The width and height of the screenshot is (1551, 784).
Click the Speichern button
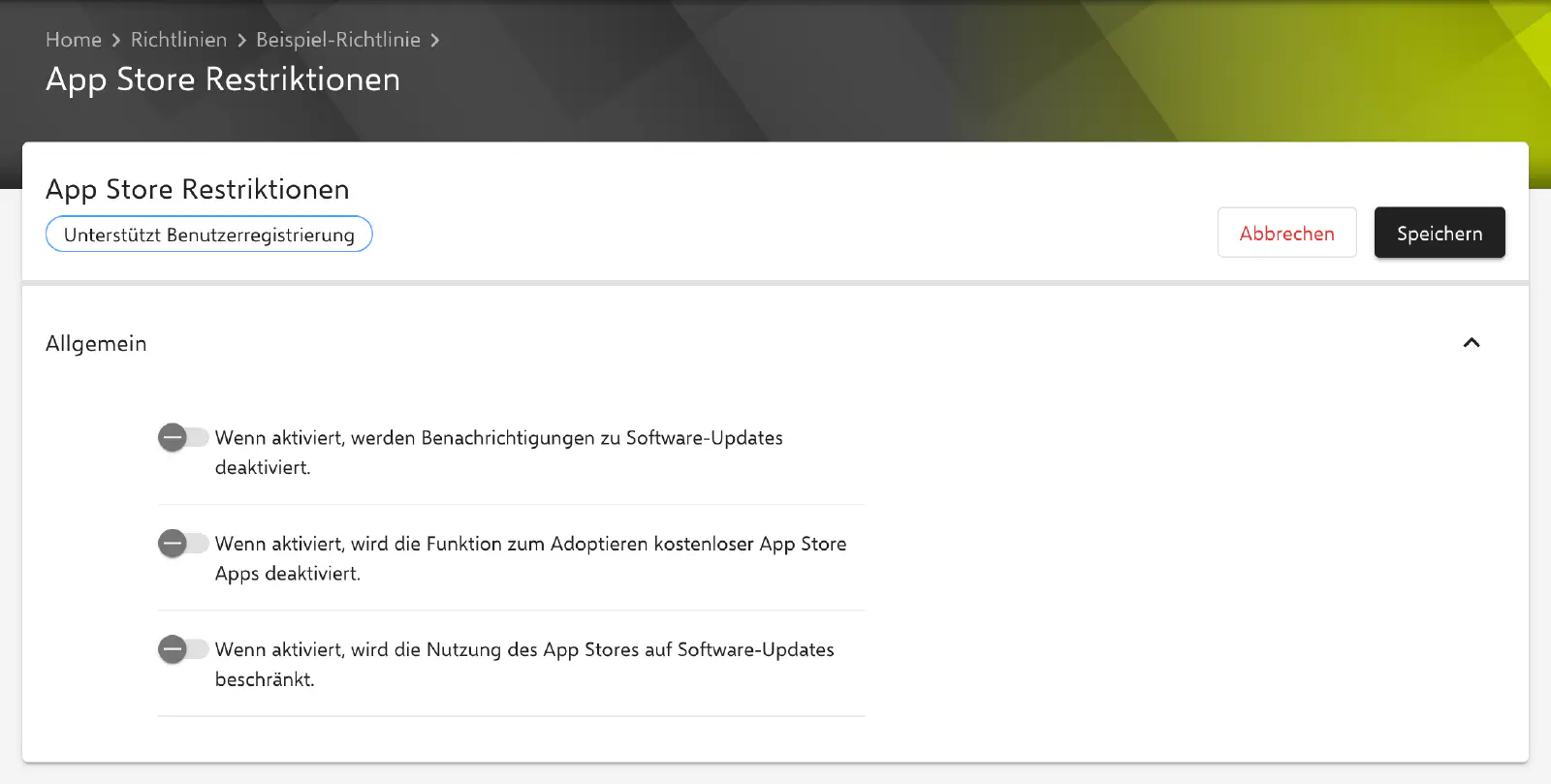1440,233
